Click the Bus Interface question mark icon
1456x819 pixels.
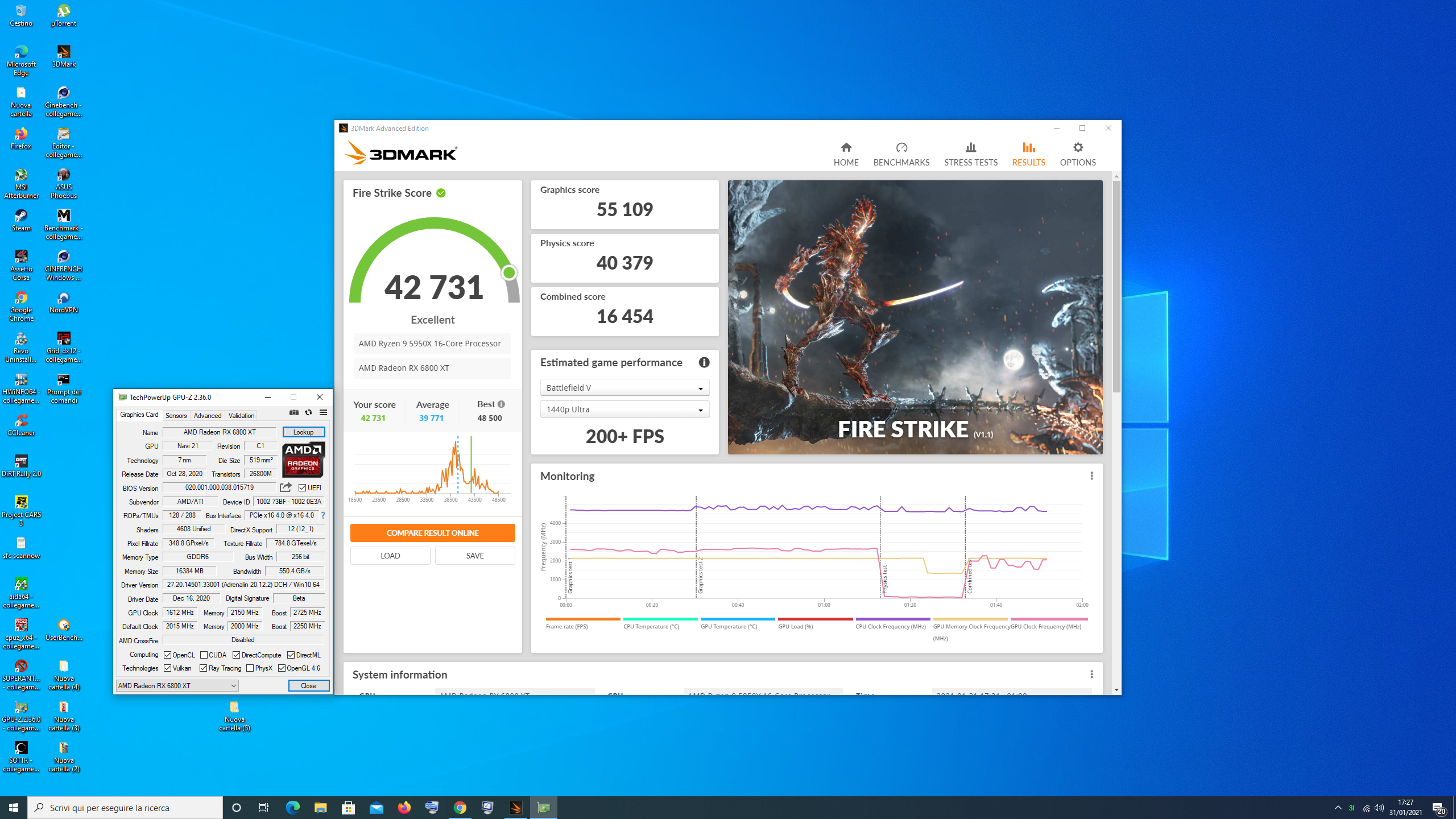[323, 515]
